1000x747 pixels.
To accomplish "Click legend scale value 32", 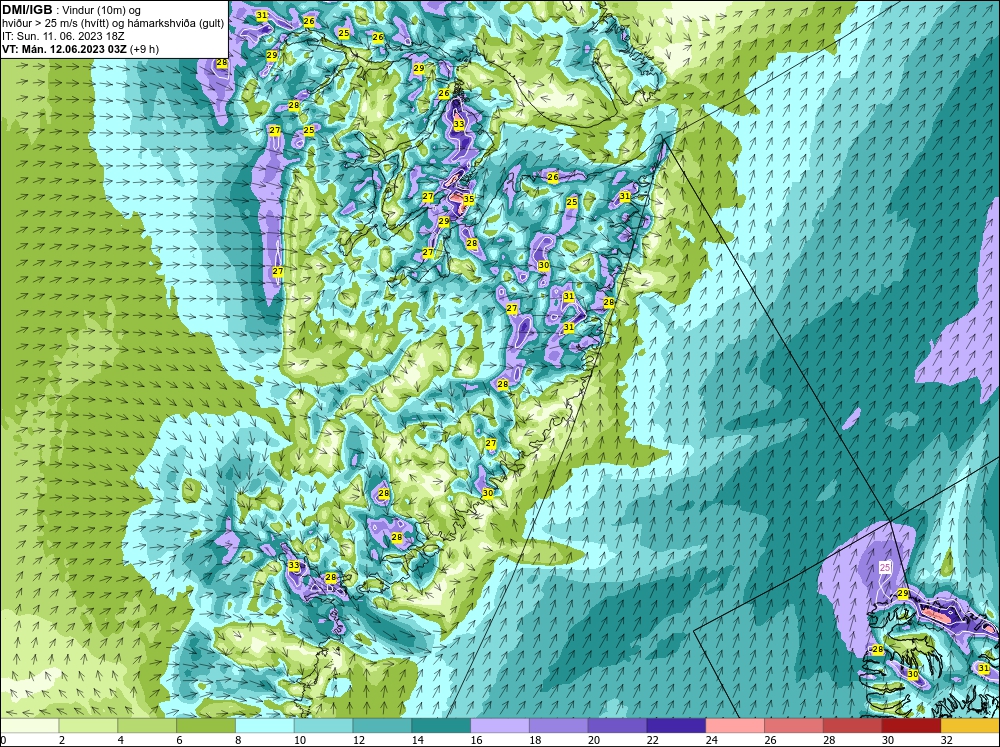I will pyautogui.click(x=946, y=740).
